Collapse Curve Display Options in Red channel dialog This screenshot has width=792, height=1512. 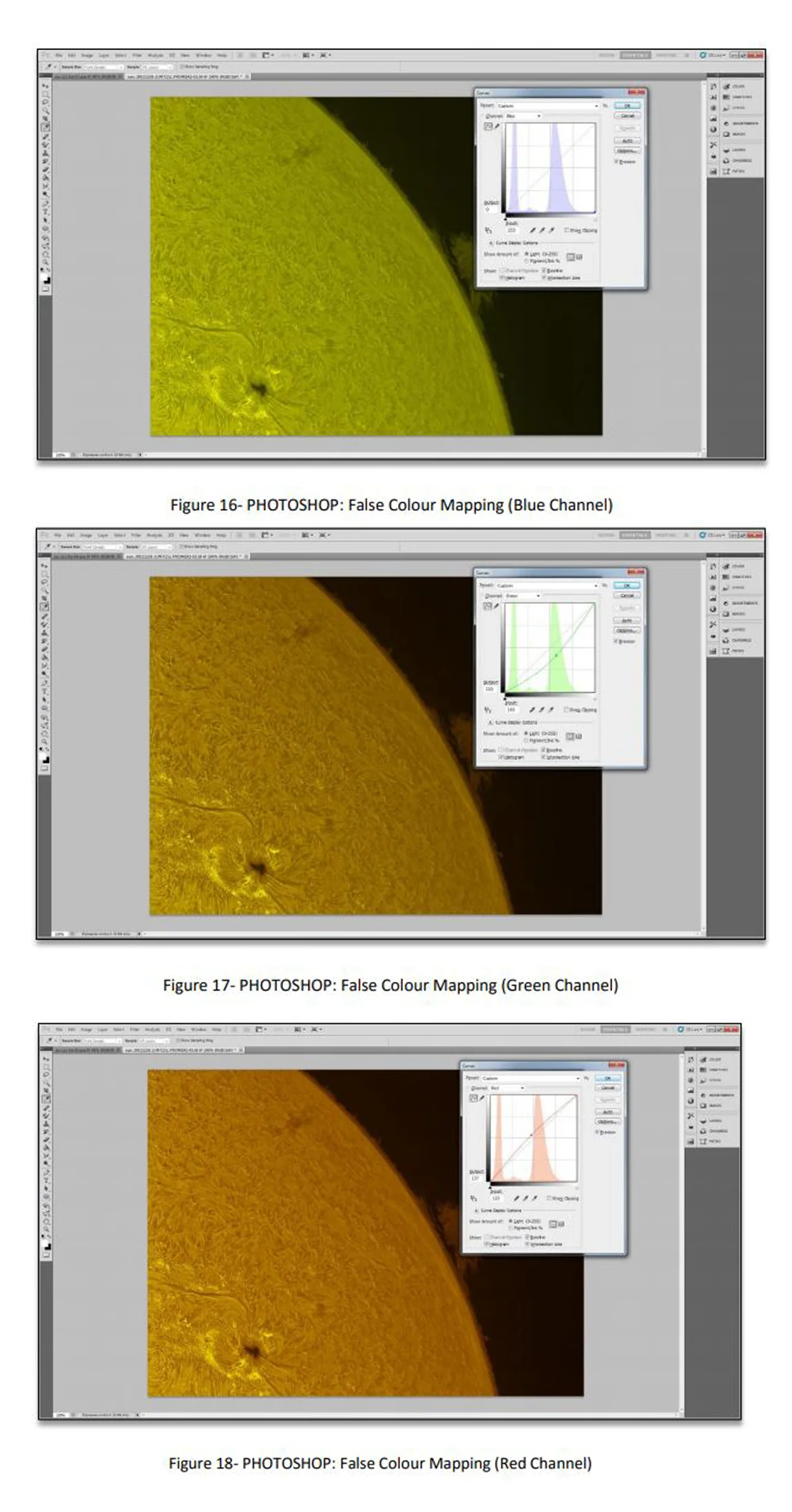(x=476, y=1210)
